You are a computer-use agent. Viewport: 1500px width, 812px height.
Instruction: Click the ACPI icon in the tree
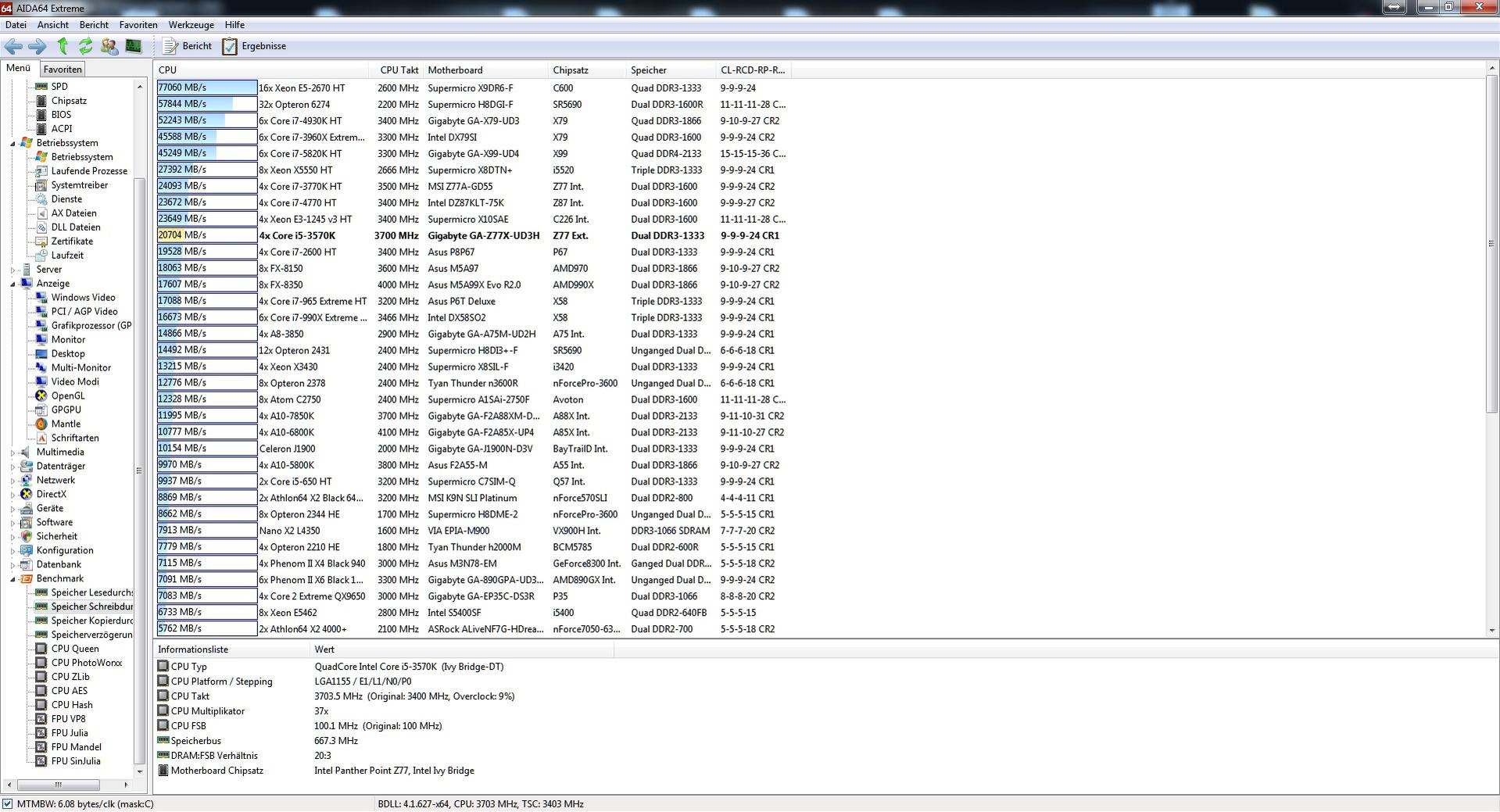coord(41,129)
